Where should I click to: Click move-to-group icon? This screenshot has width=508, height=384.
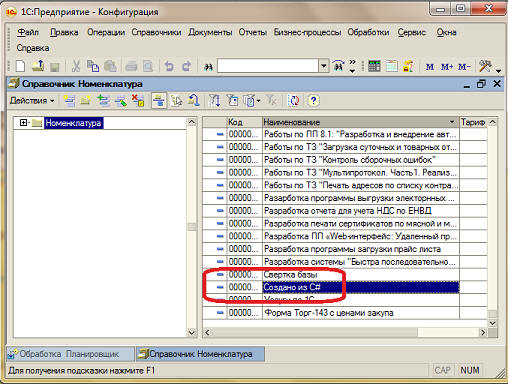pyautogui.click(x=176, y=100)
